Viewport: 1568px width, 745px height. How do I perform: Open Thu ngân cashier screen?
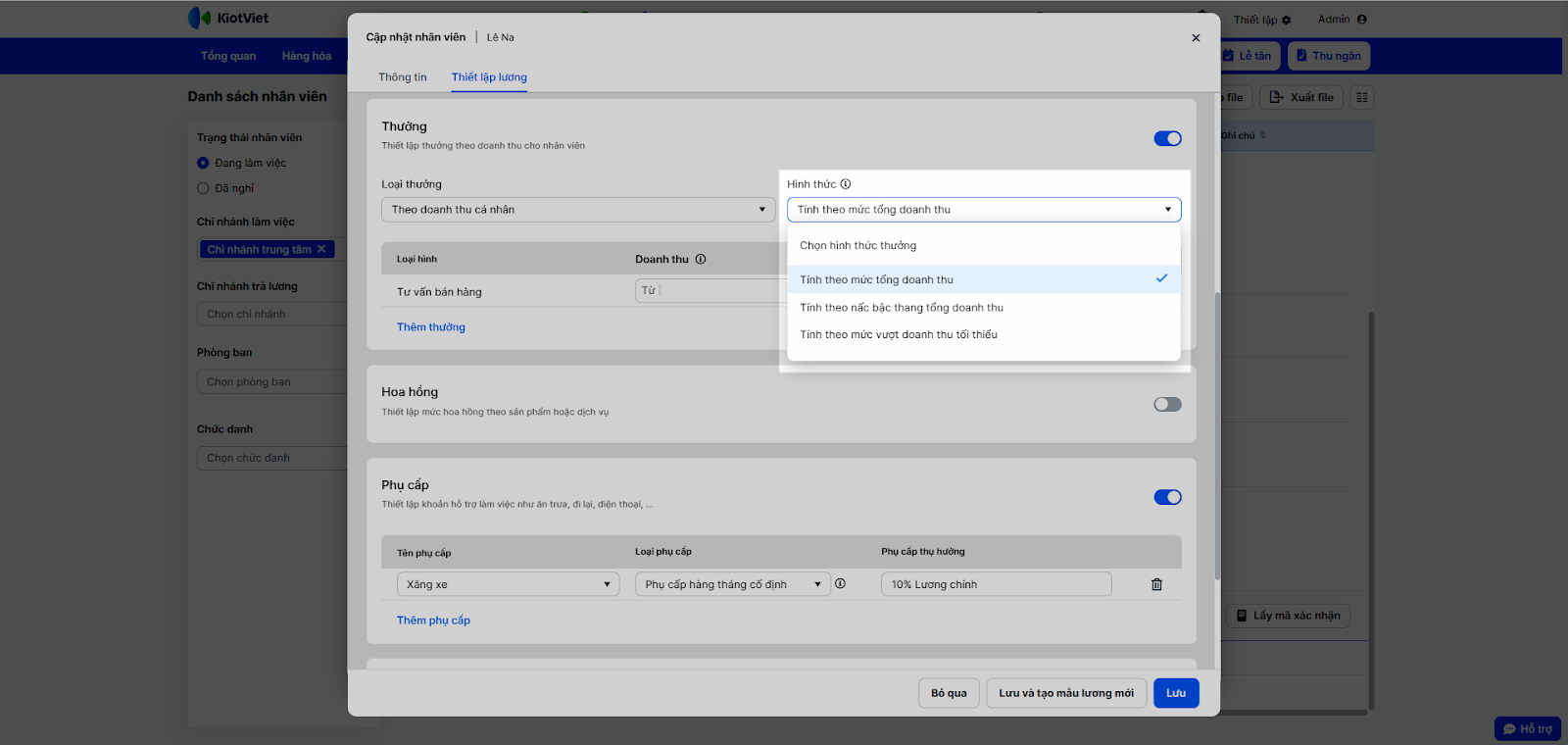(1329, 56)
